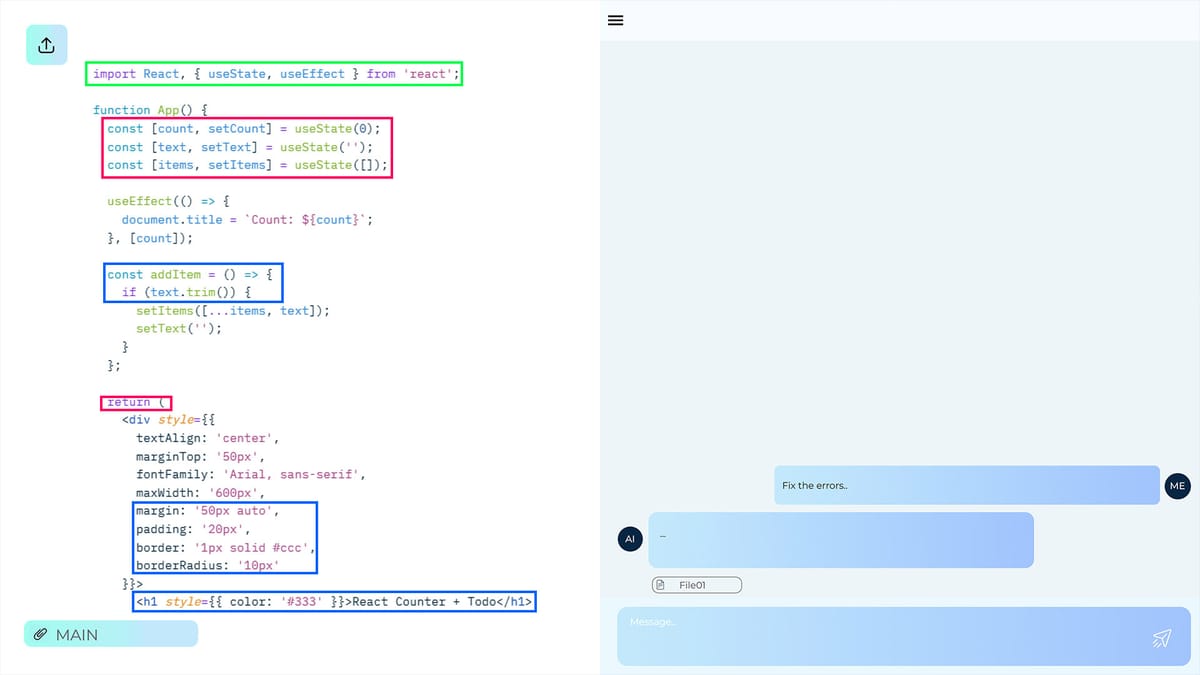Open the File01 attachment
This screenshot has height=675, width=1200.
(x=697, y=584)
